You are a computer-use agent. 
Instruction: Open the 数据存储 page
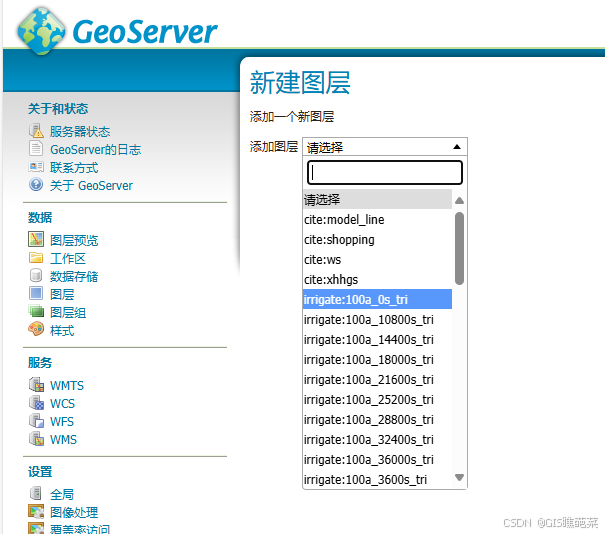(x=74, y=277)
